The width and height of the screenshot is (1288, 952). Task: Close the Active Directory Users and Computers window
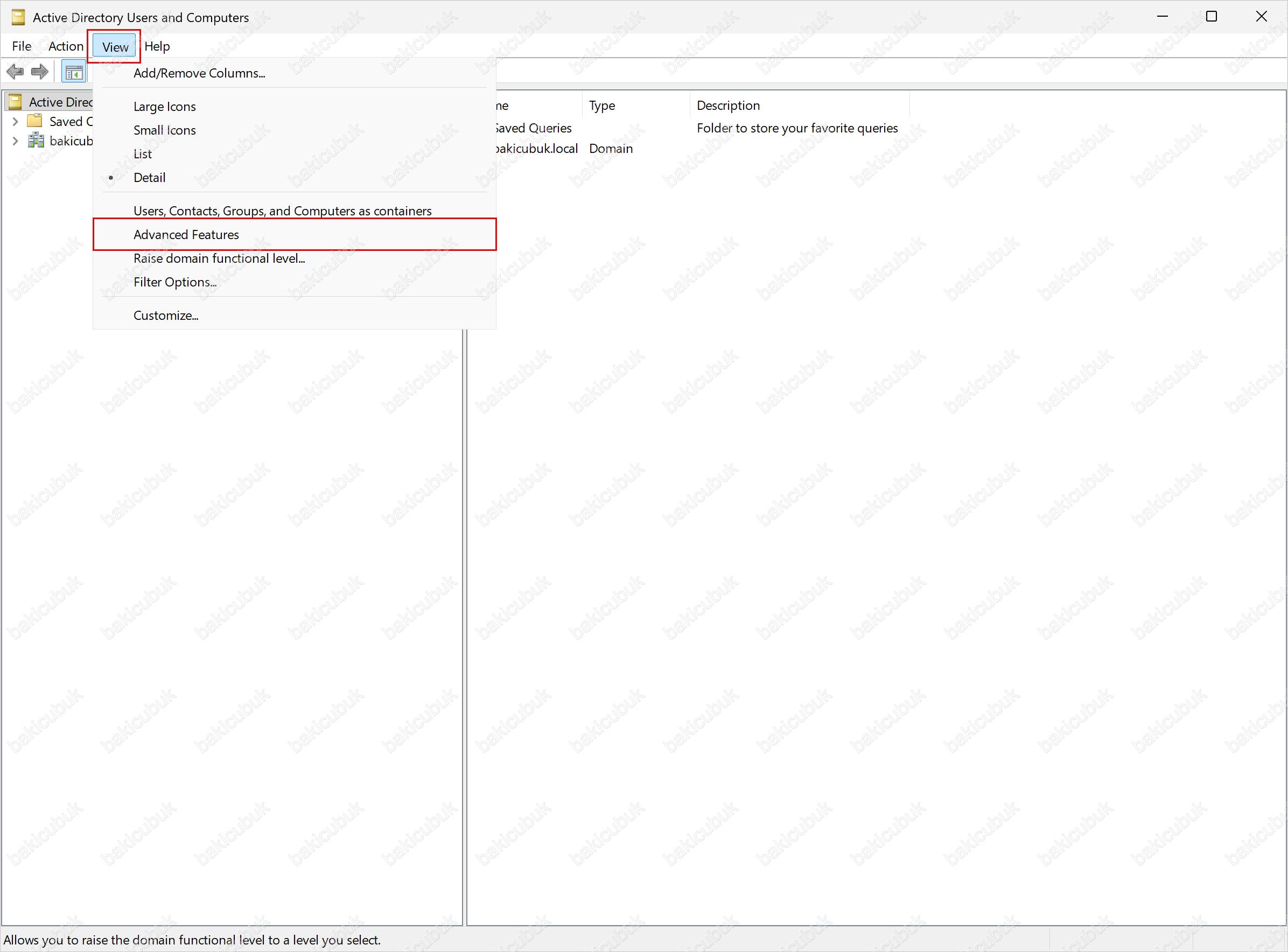pos(1262,17)
